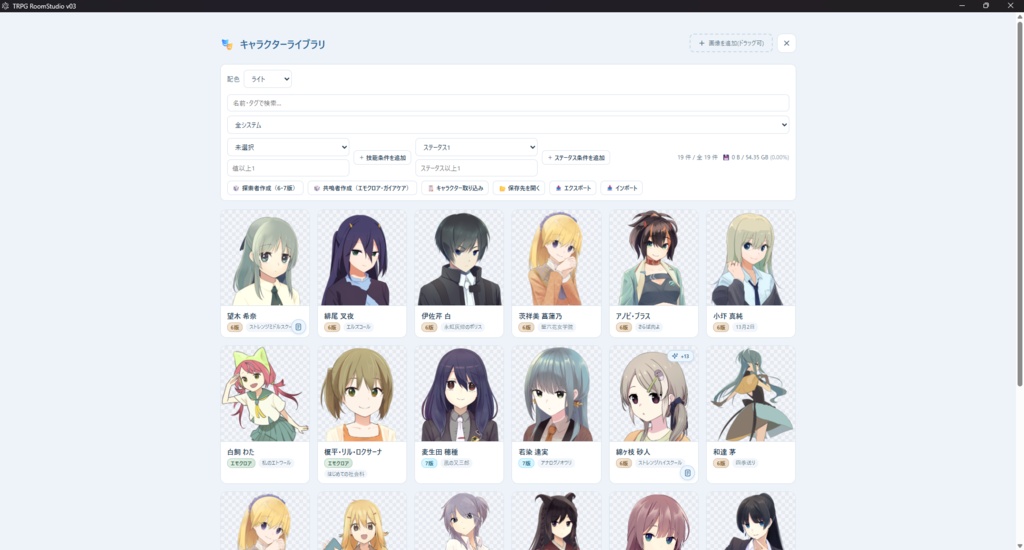Open キャラクター取り込み import character button
This screenshot has width=1024, height=550.
(x=455, y=188)
